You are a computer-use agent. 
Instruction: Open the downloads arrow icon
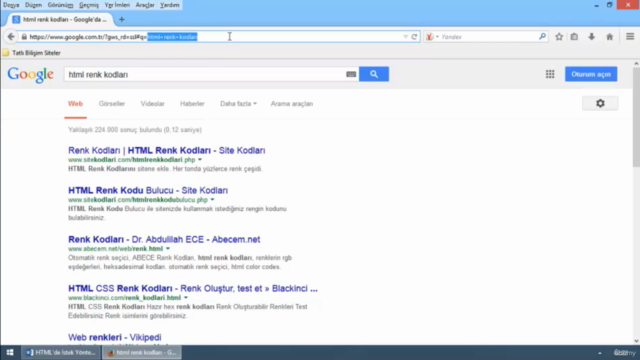(x=591, y=37)
